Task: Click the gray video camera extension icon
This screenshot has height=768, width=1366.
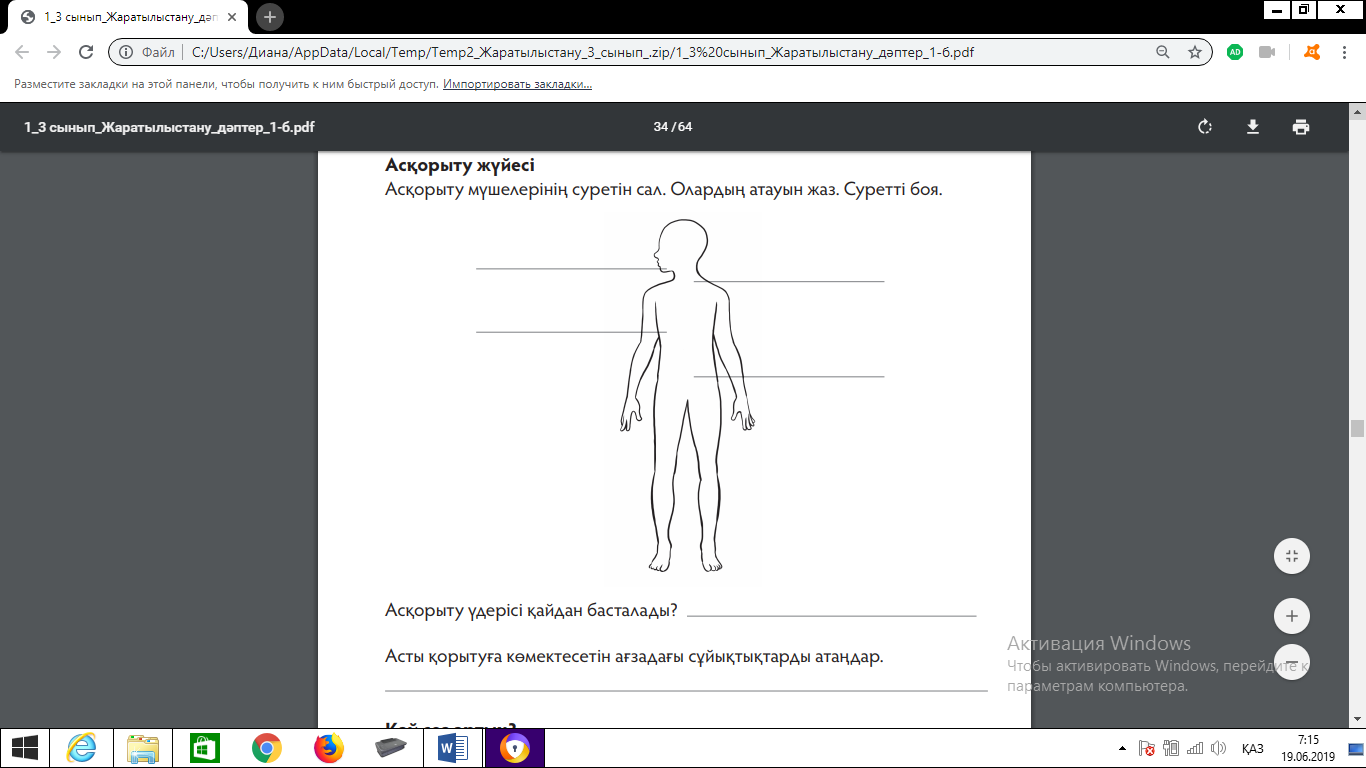Action: 1267,52
